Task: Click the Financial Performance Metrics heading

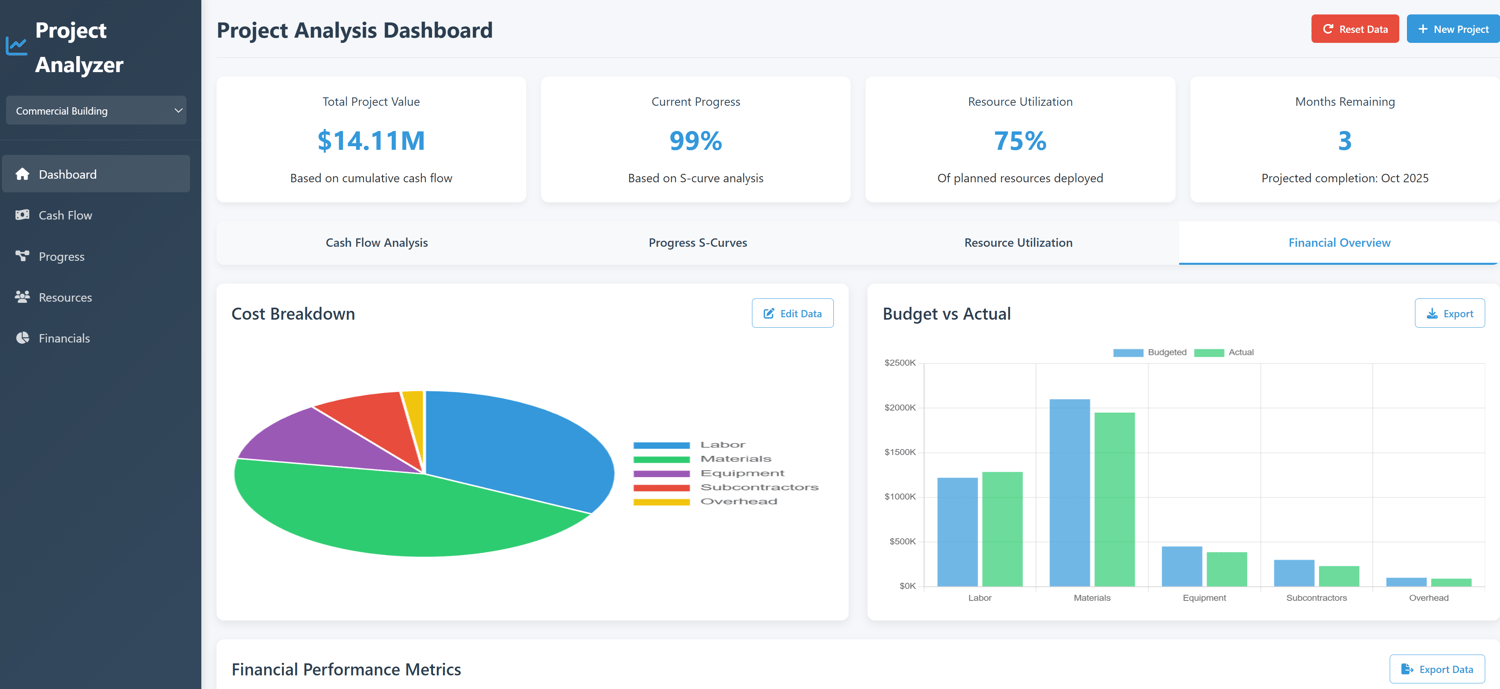Action: click(346, 670)
